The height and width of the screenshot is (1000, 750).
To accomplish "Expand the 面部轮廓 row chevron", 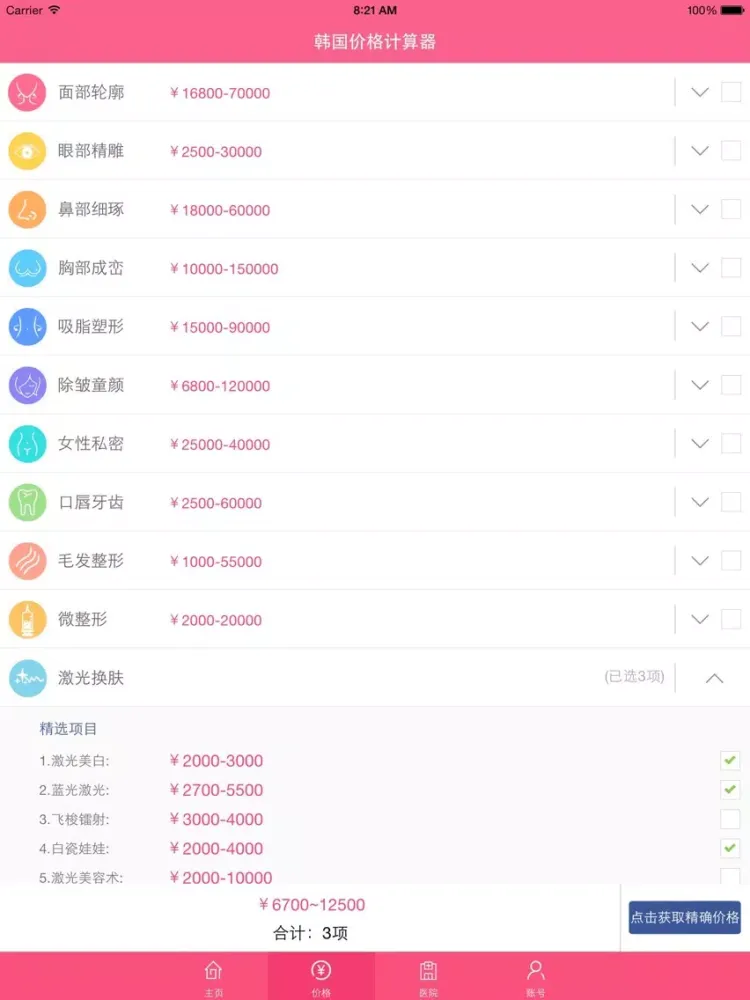I will coord(700,92).
